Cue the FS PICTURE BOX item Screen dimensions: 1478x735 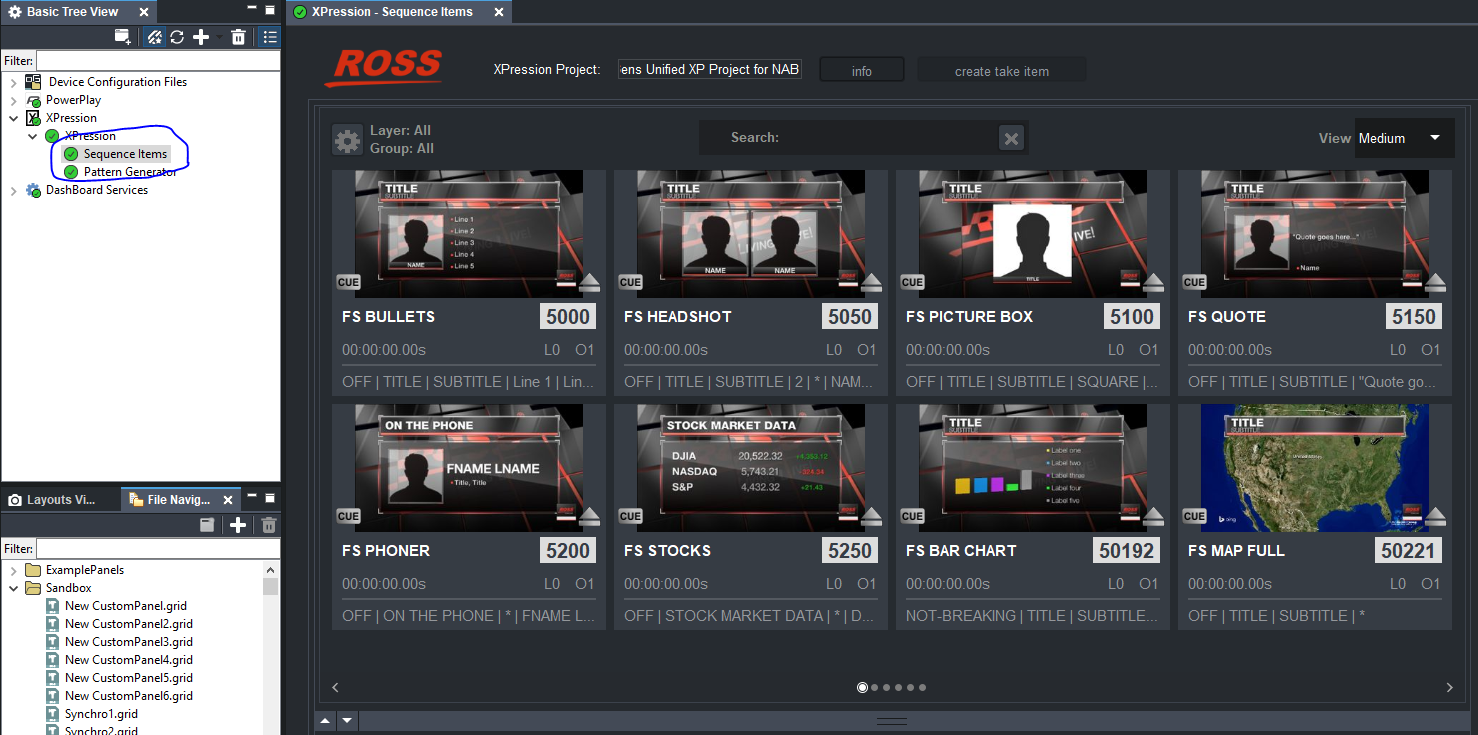912,282
